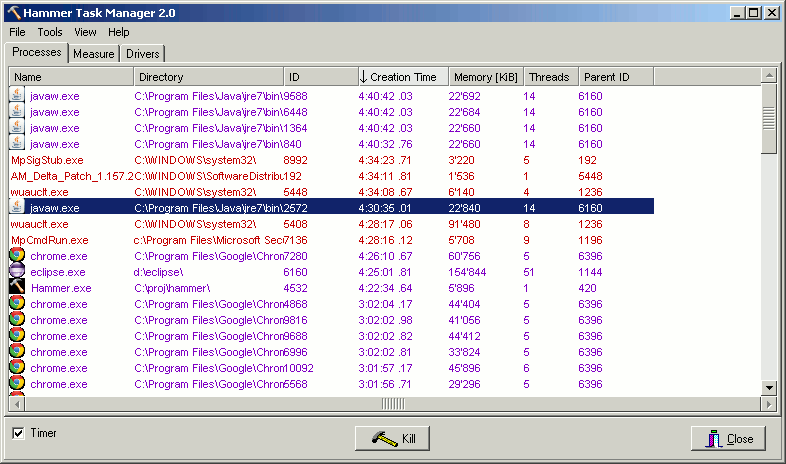Screen dimensions: 786x464
Task: Click the Java icon of process 840
Action: pyautogui.click(x=17, y=143)
